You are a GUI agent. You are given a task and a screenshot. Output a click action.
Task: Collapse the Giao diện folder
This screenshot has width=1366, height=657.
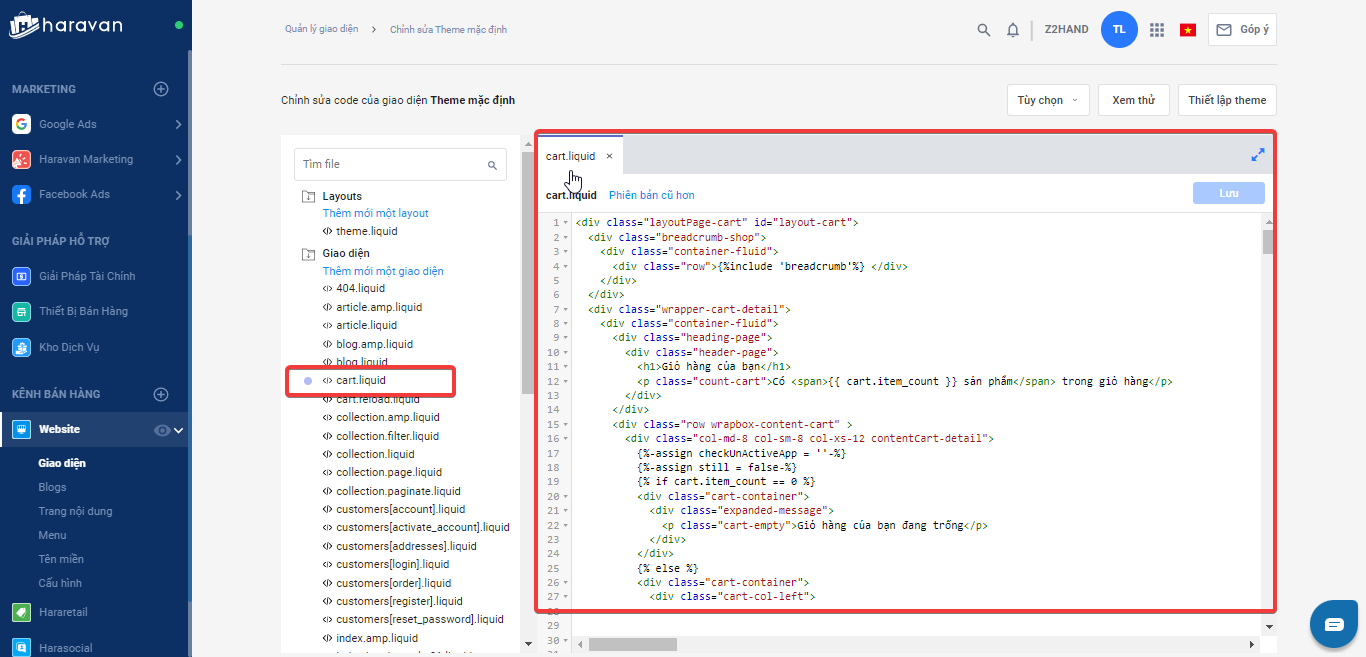(308, 254)
